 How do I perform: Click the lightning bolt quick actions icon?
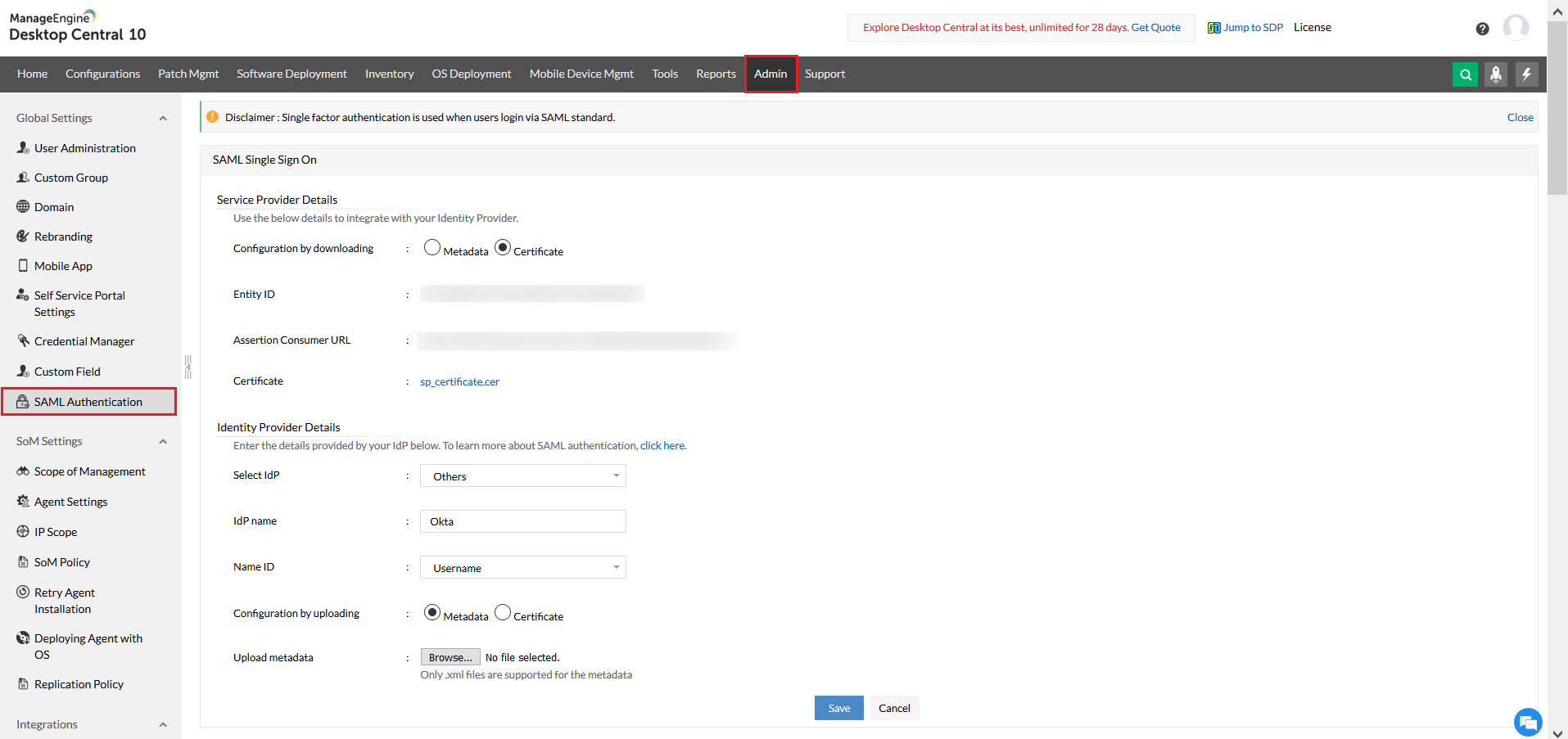point(1526,74)
